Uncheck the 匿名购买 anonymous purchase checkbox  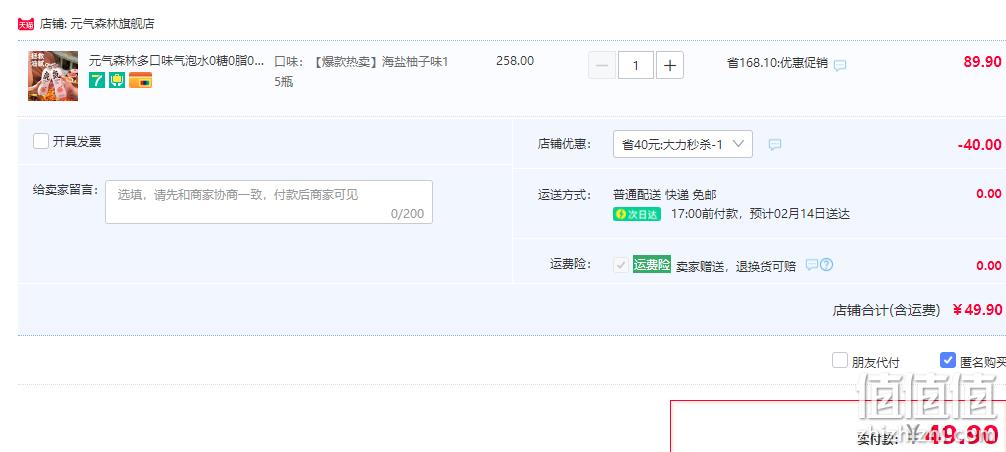pyautogui.click(x=948, y=360)
